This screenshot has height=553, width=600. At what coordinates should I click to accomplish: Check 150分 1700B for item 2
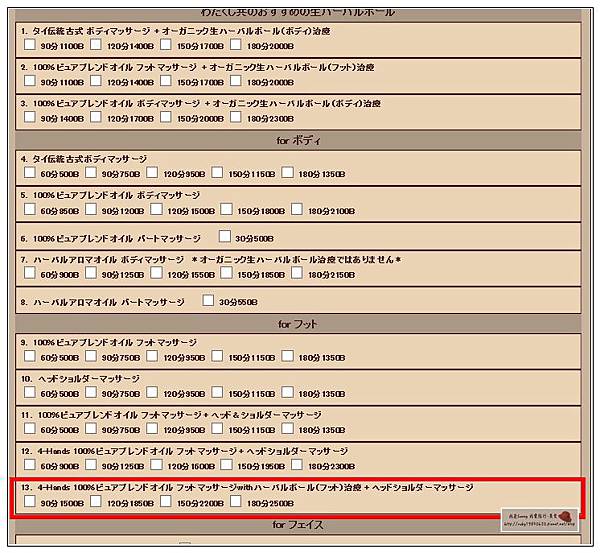tap(166, 81)
